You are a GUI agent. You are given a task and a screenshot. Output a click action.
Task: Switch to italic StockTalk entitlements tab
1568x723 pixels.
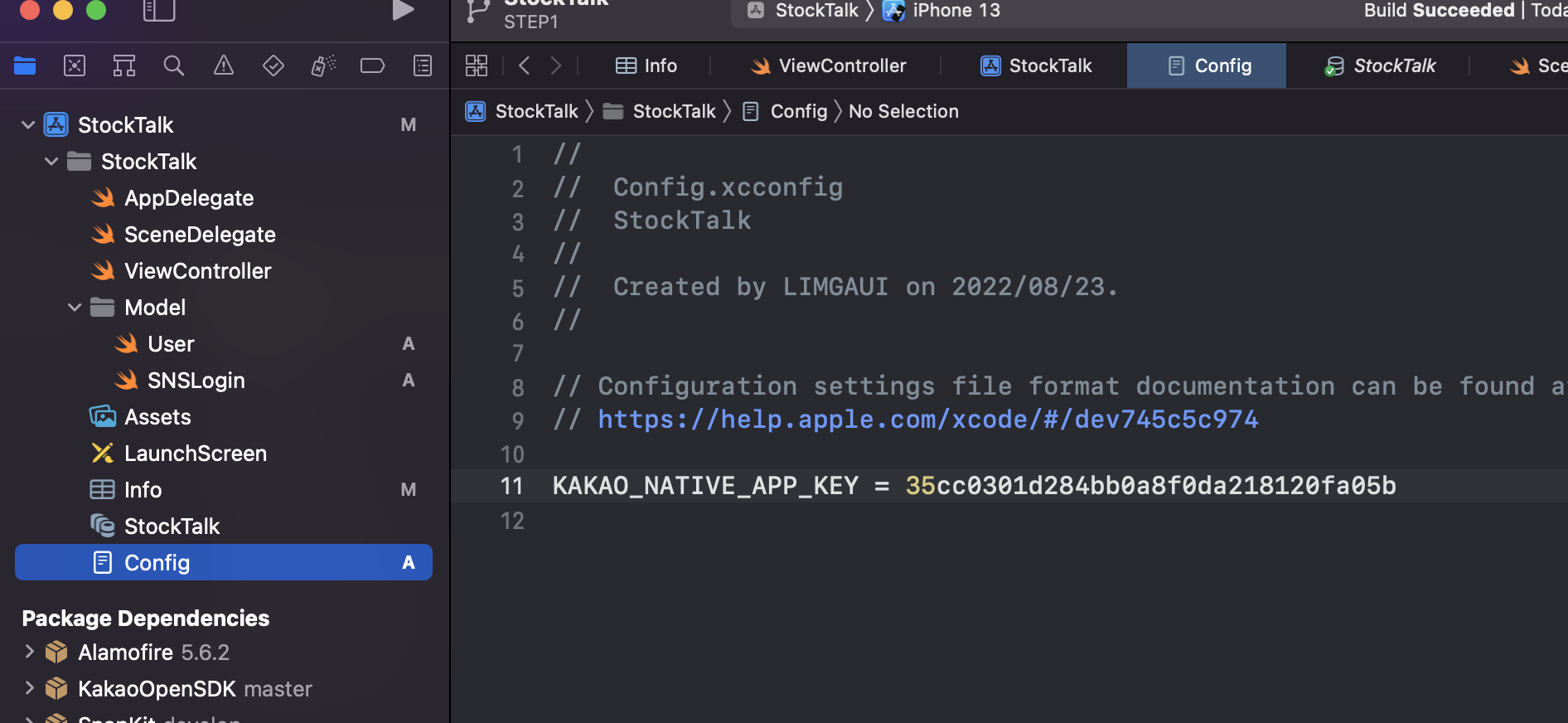click(x=1380, y=66)
